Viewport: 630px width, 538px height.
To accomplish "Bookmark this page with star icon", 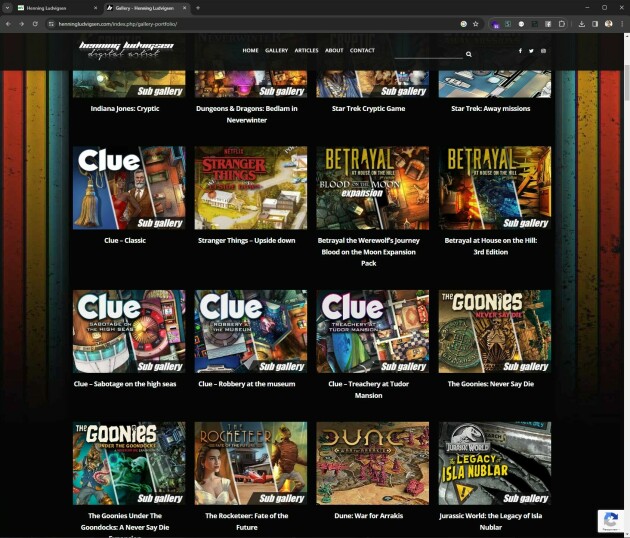I will click(476, 24).
